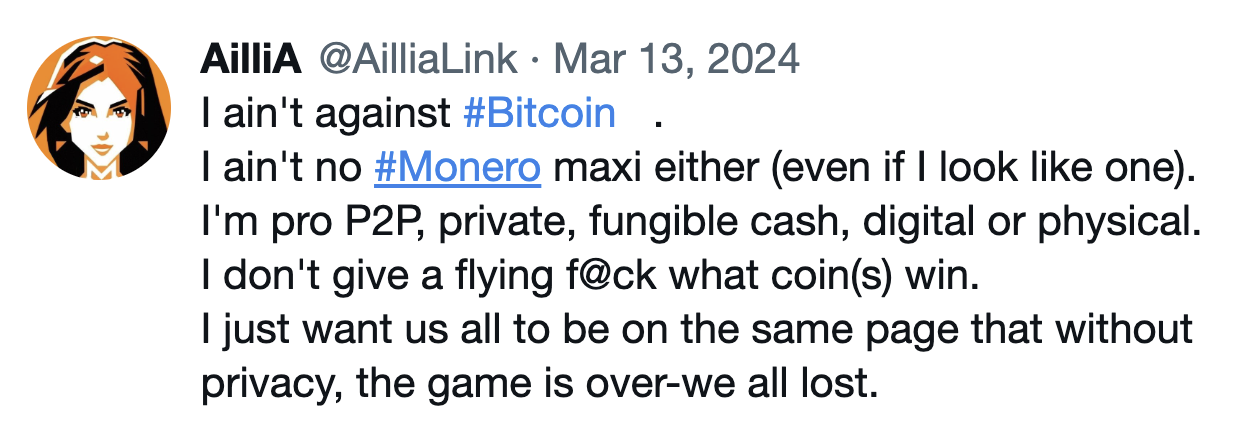Open the Mar 13, 2024 timestamp
The width and height of the screenshot is (1247, 446).
pos(677,60)
